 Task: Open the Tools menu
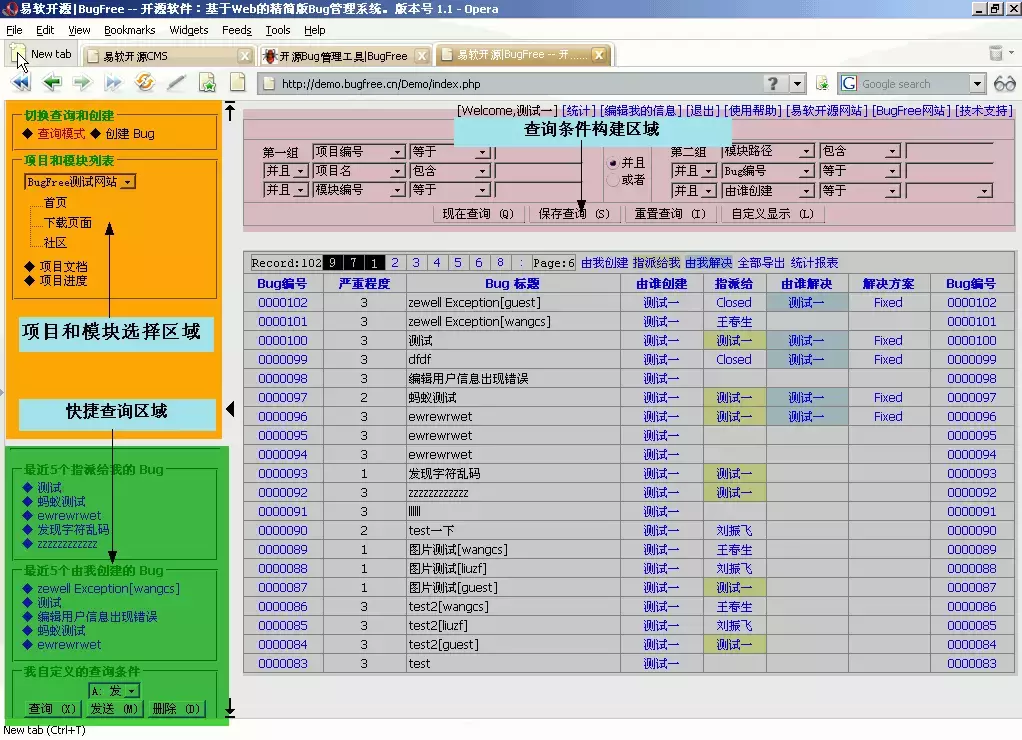278,30
